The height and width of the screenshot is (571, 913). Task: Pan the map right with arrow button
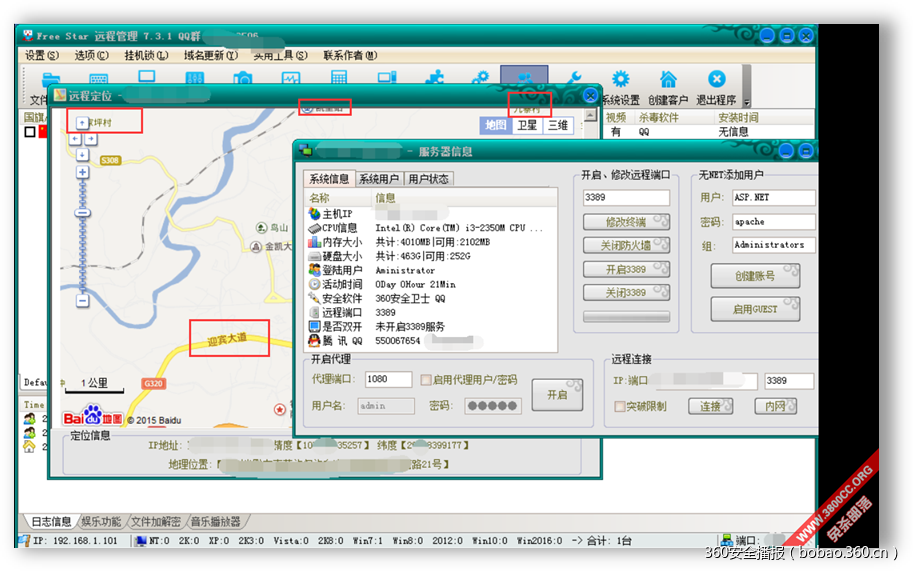[91, 139]
